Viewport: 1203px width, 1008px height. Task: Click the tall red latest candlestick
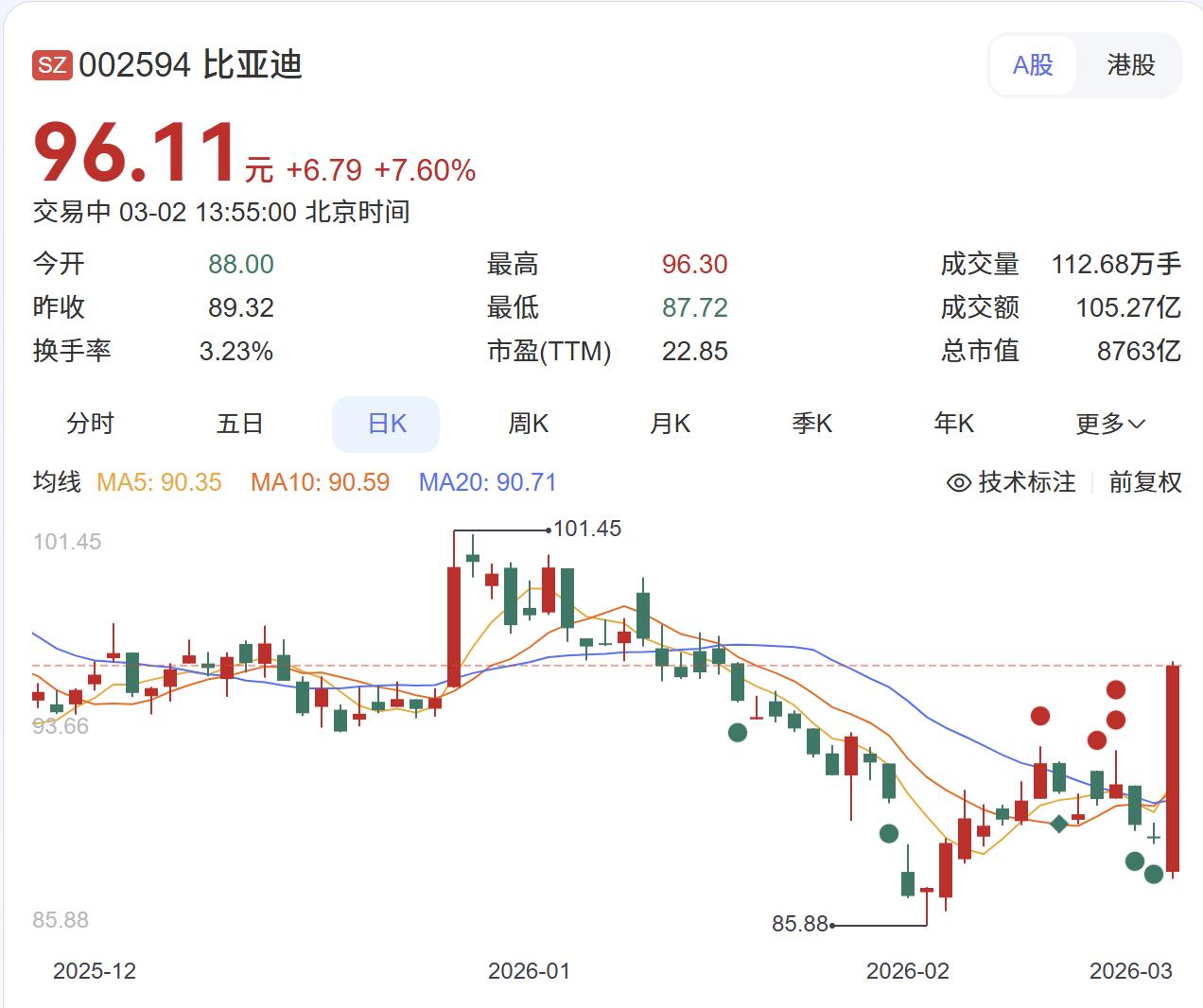click(x=1173, y=768)
